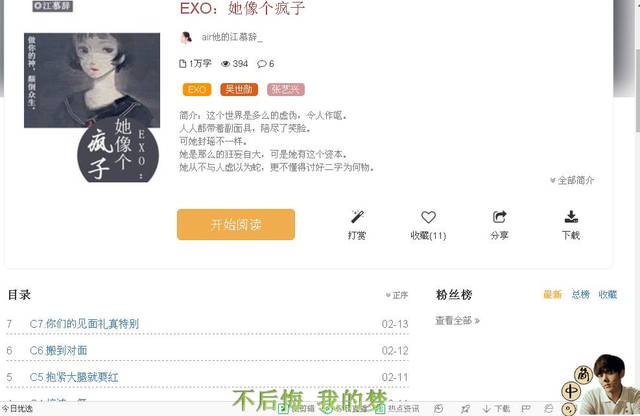This screenshot has height=416, width=640.
Task: Favorite the book with heart icon
Action: 428,217
